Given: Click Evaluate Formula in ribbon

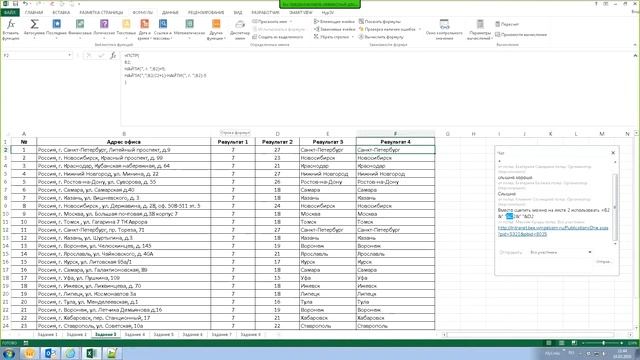Looking at the screenshot, I should [x=381, y=37].
